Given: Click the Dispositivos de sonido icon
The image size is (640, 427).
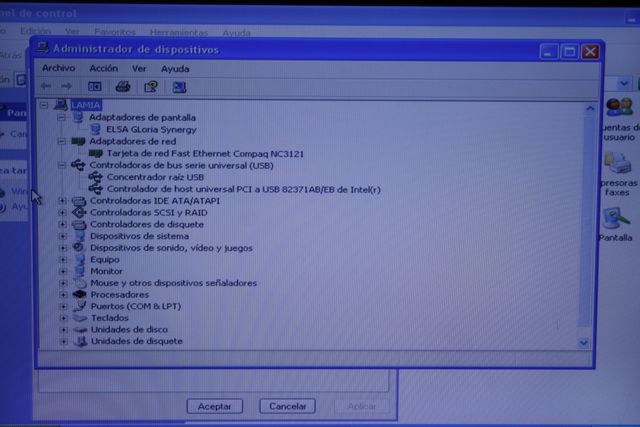Looking at the screenshot, I should coord(79,247).
